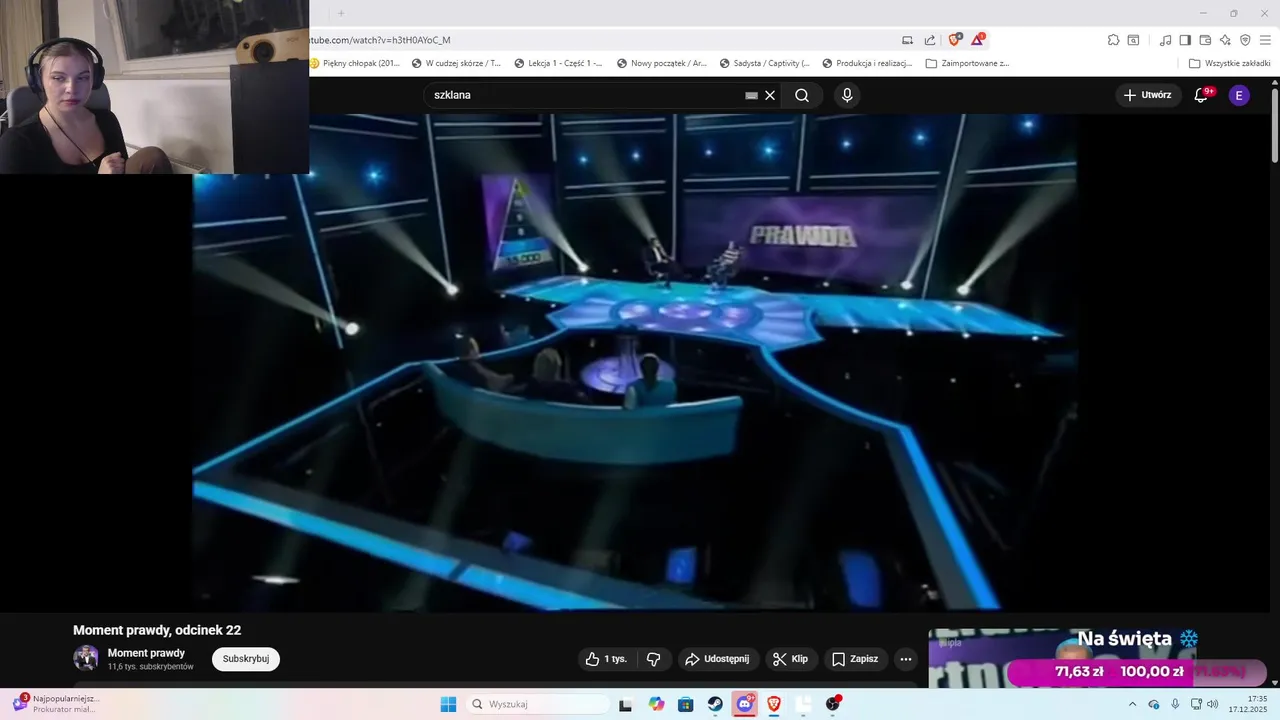Show hidden system tray icons chevron
The height and width of the screenshot is (720, 1280).
[1133, 704]
